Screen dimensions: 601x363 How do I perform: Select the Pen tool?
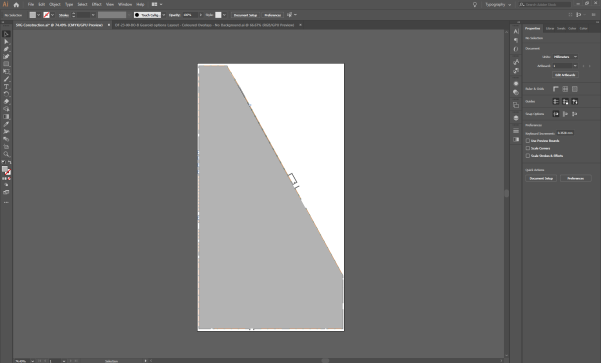click(6, 49)
